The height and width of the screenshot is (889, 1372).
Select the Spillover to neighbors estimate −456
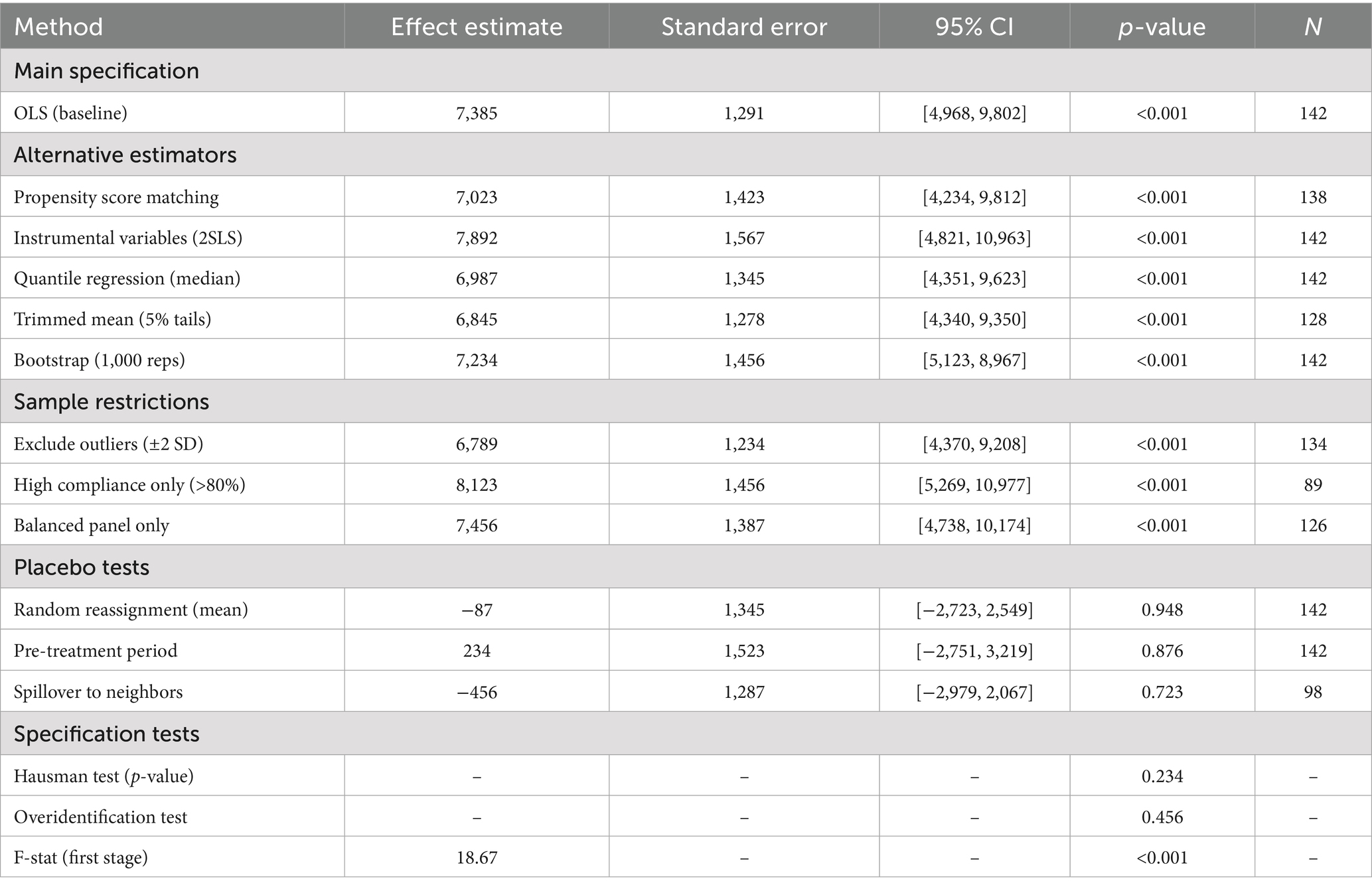(477, 692)
